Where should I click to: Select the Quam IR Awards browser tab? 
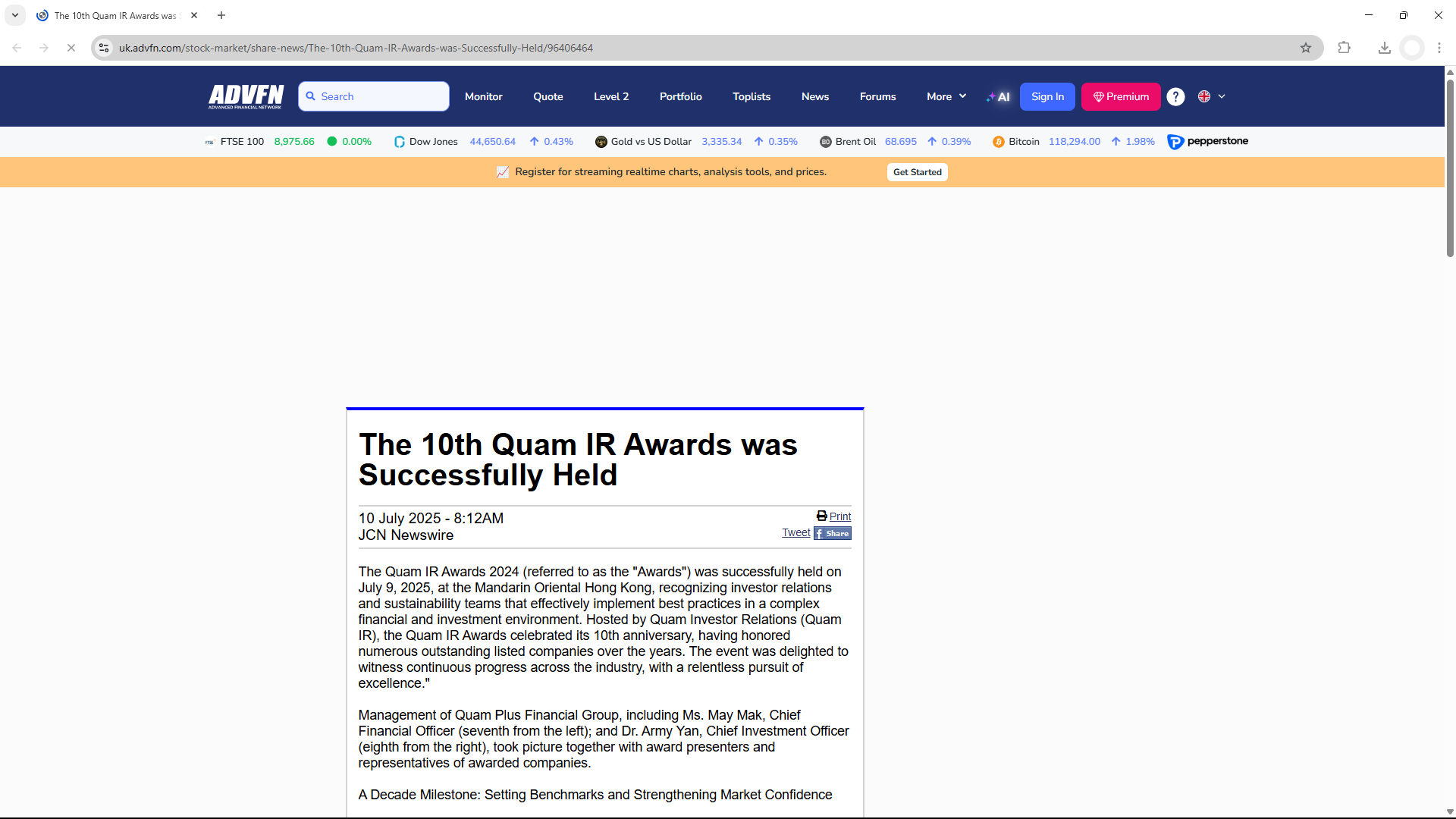click(118, 15)
